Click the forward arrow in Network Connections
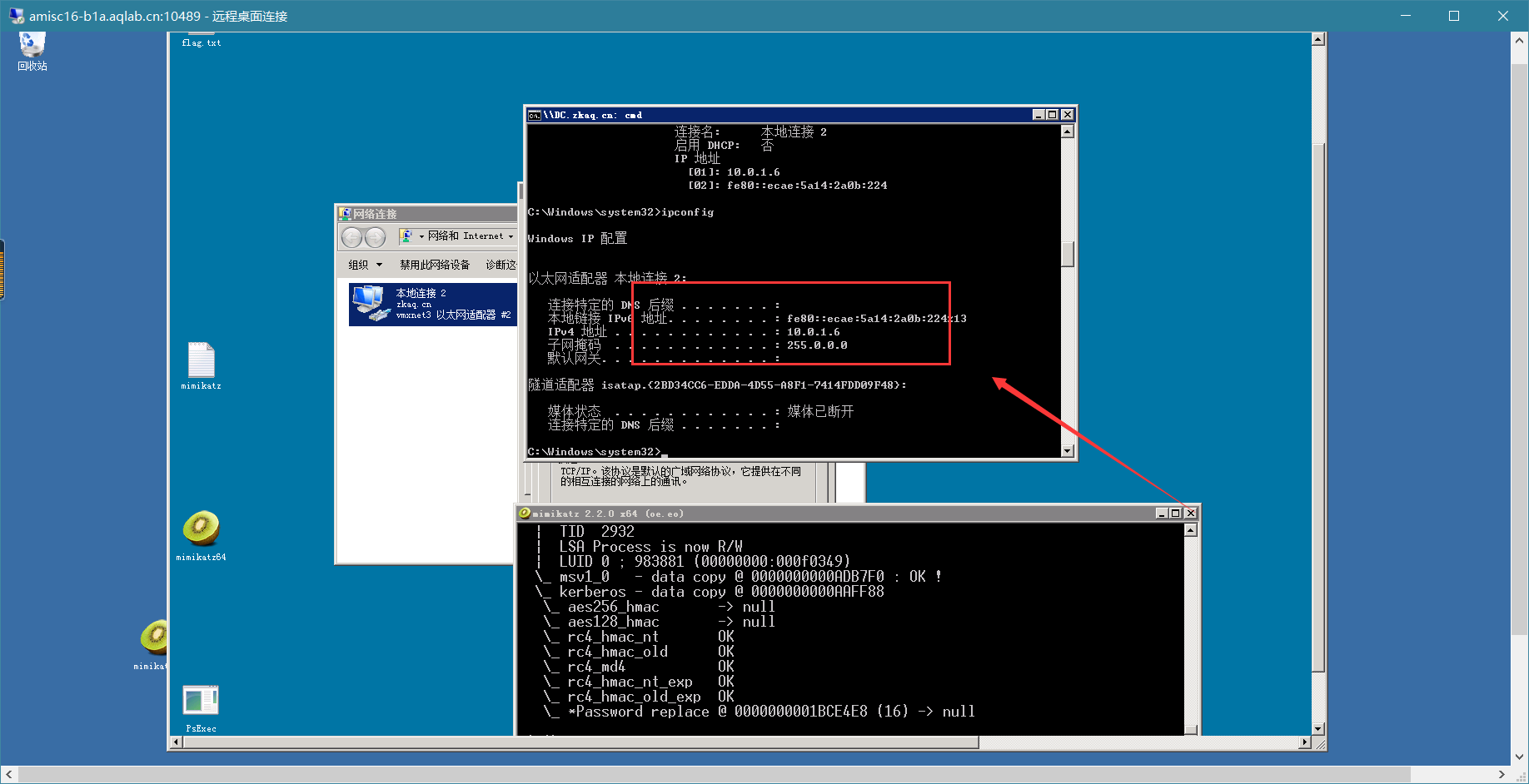 pyautogui.click(x=376, y=237)
